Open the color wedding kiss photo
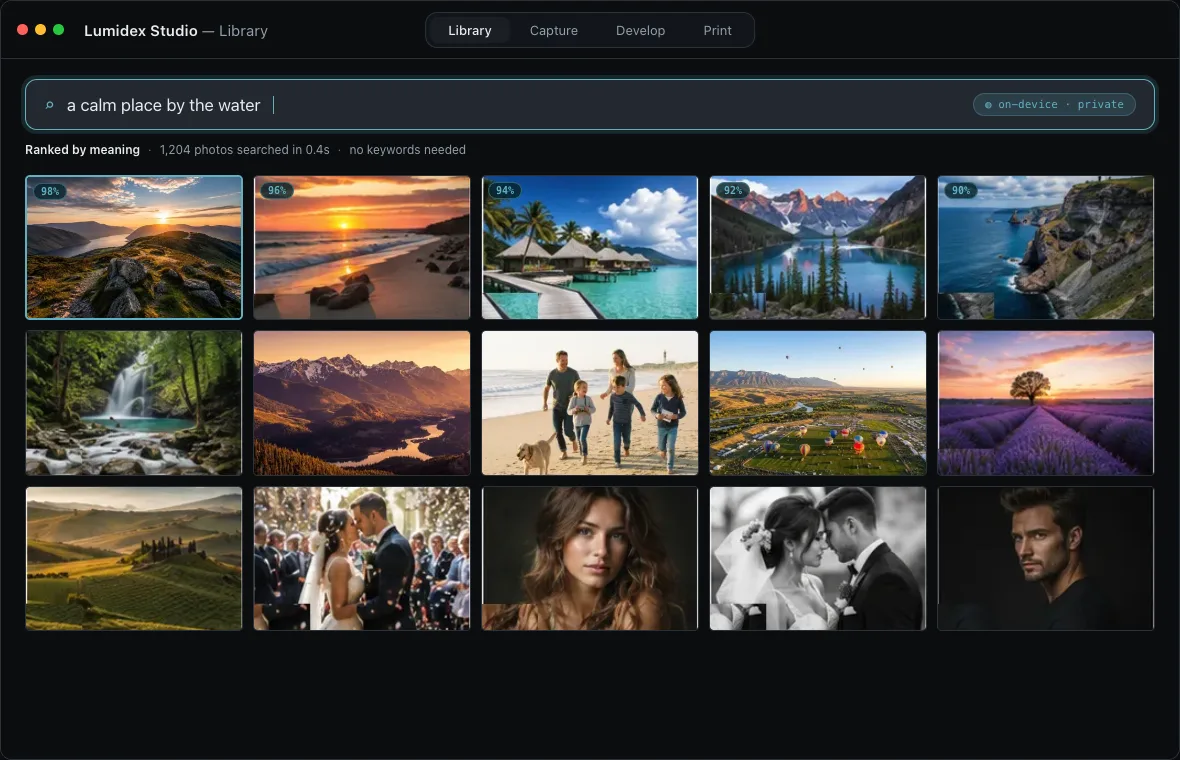This screenshot has height=760, width=1180. pos(362,558)
